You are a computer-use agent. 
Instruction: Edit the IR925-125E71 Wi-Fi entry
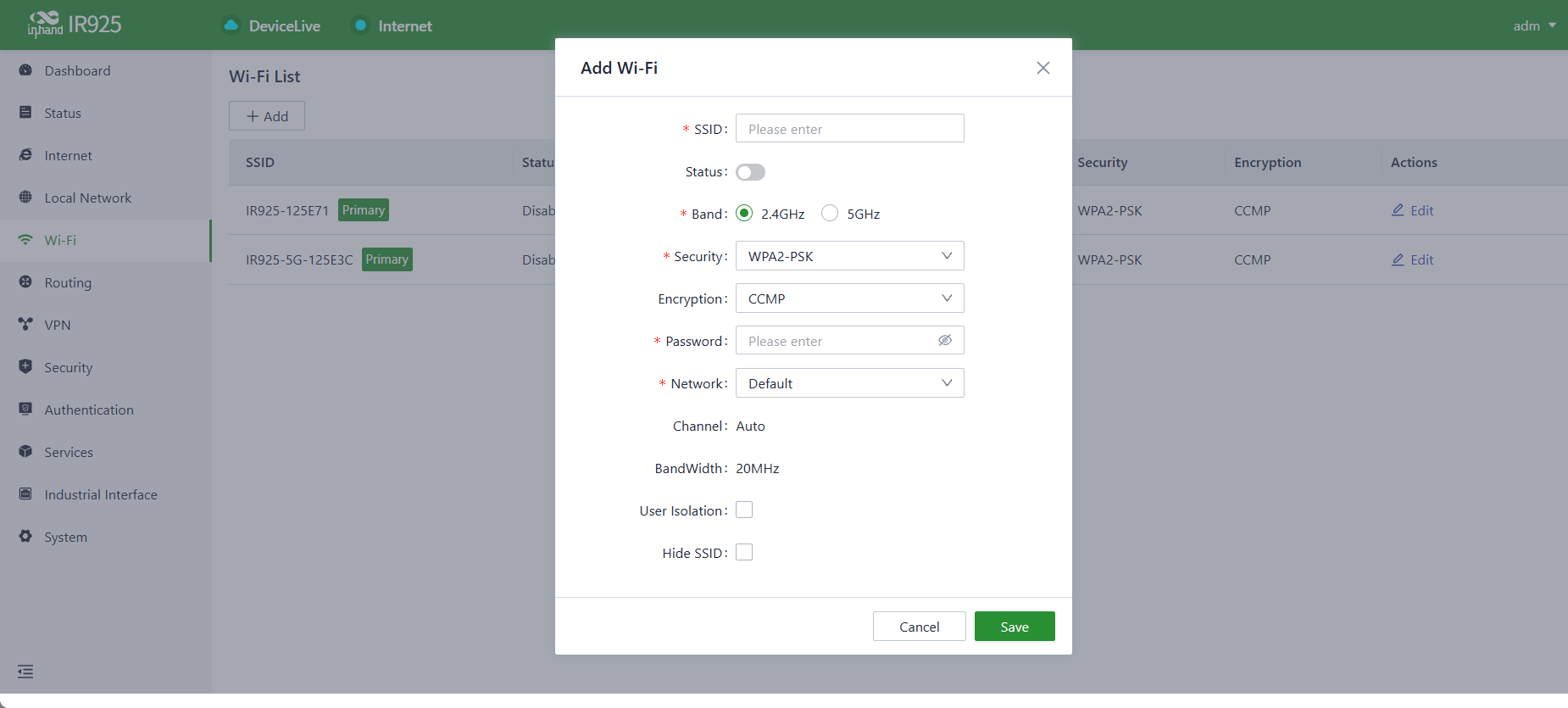click(x=1413, y=210)
